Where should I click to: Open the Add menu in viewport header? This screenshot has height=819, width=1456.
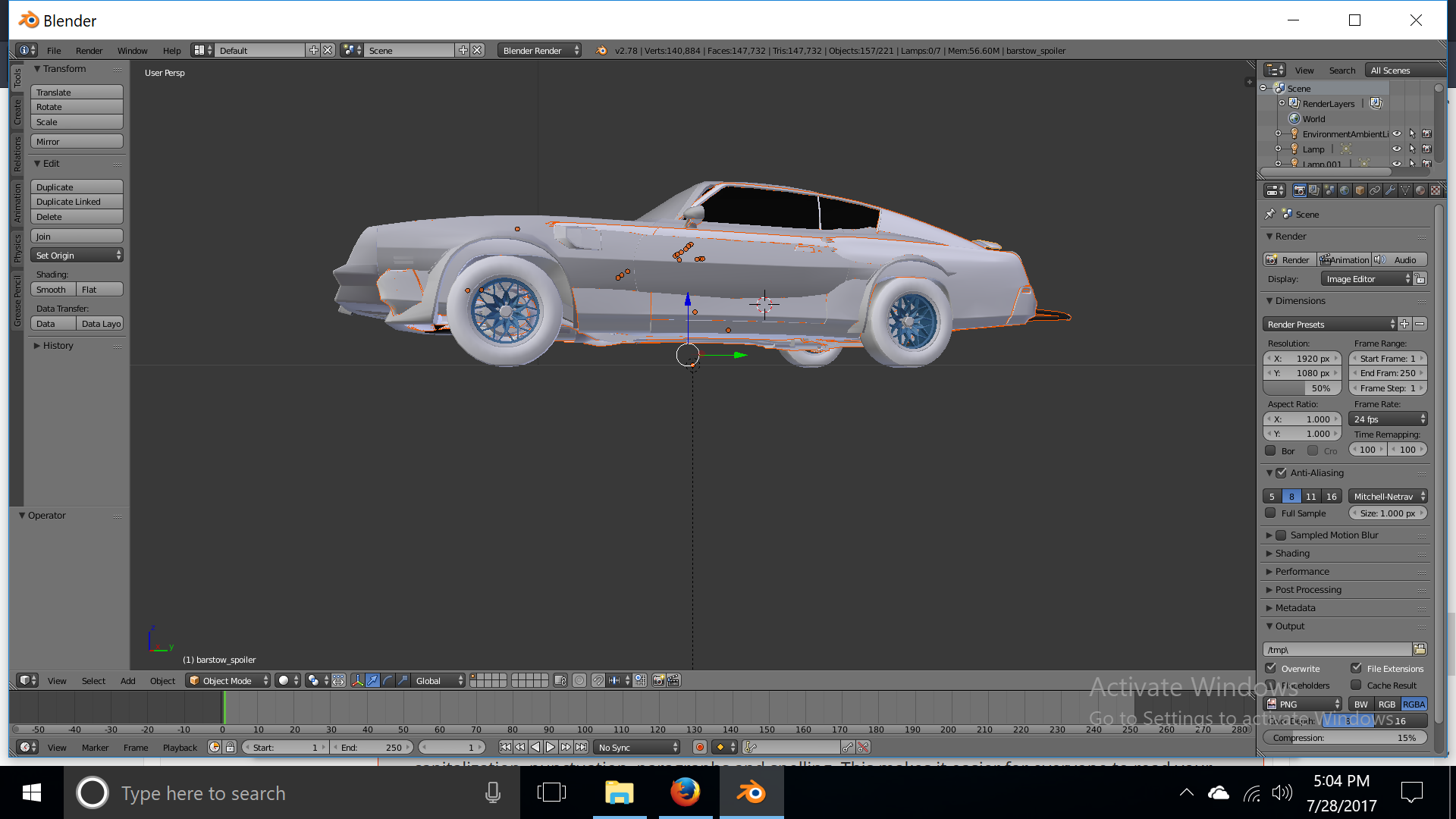[x=127, y=680]
